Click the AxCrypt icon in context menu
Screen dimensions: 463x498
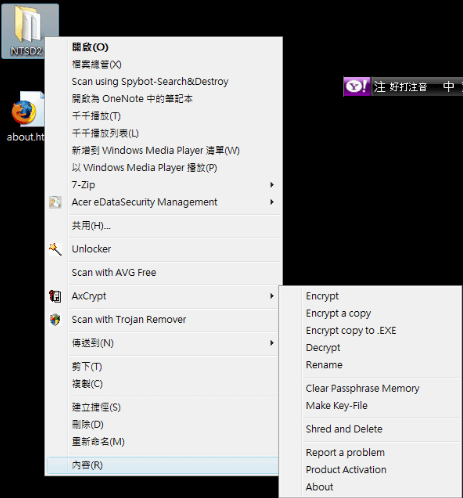pyautogui.click(x=55, y=296)
